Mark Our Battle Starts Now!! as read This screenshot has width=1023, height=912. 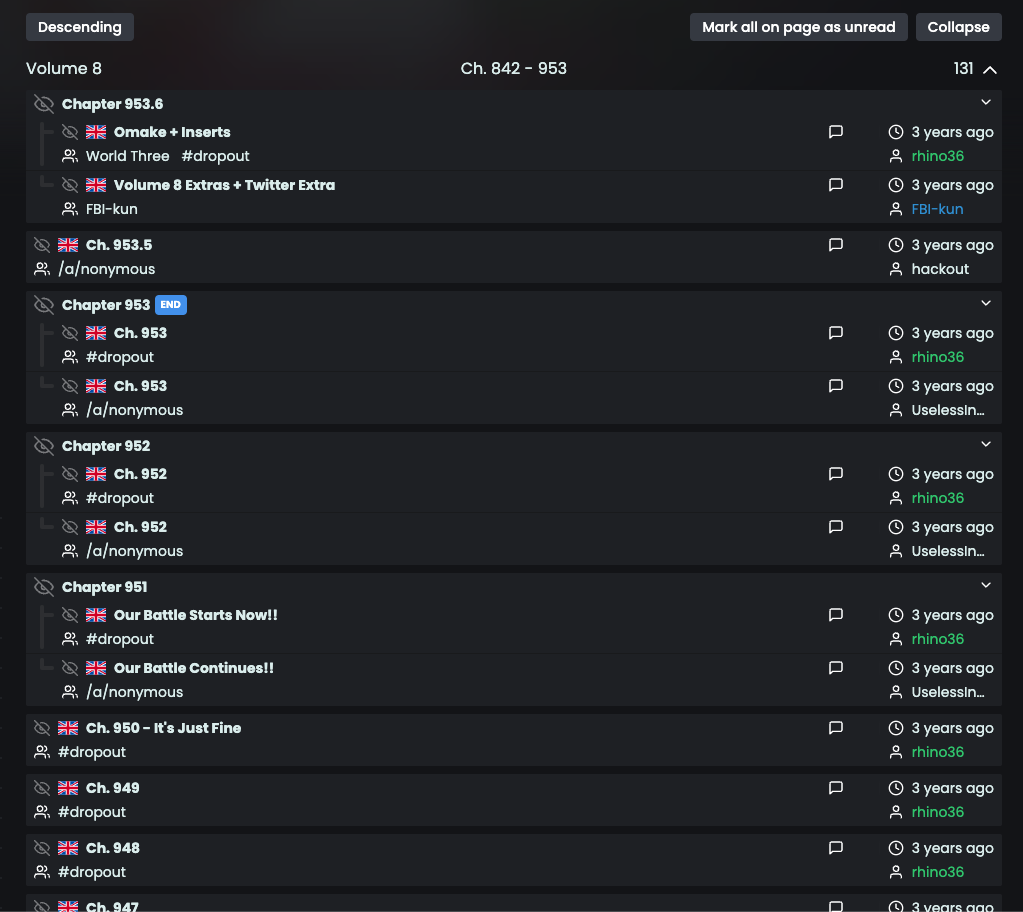coord(70,615)
